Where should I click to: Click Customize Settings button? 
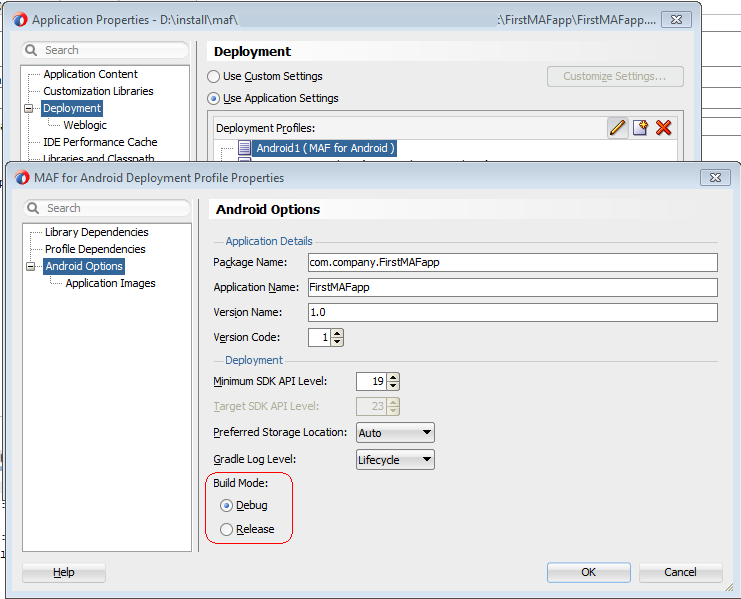615,77
